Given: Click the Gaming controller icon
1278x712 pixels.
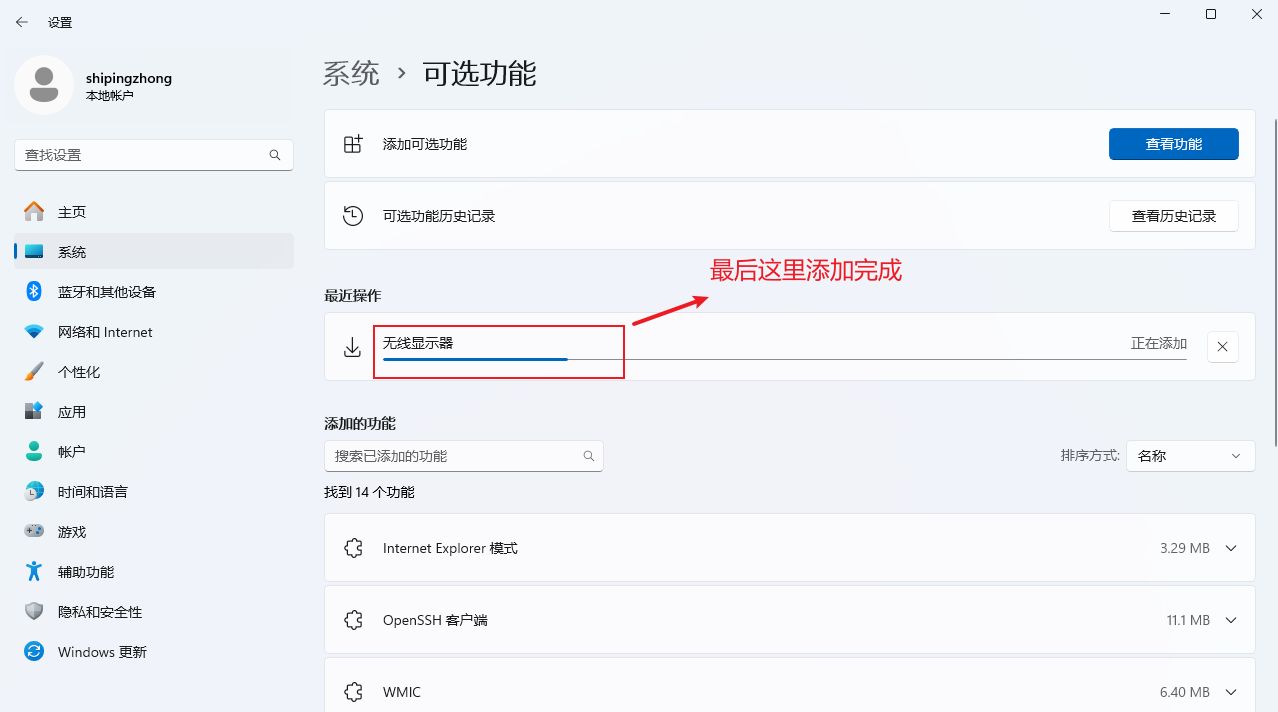Looking at the screenshot, I should 34,532.
